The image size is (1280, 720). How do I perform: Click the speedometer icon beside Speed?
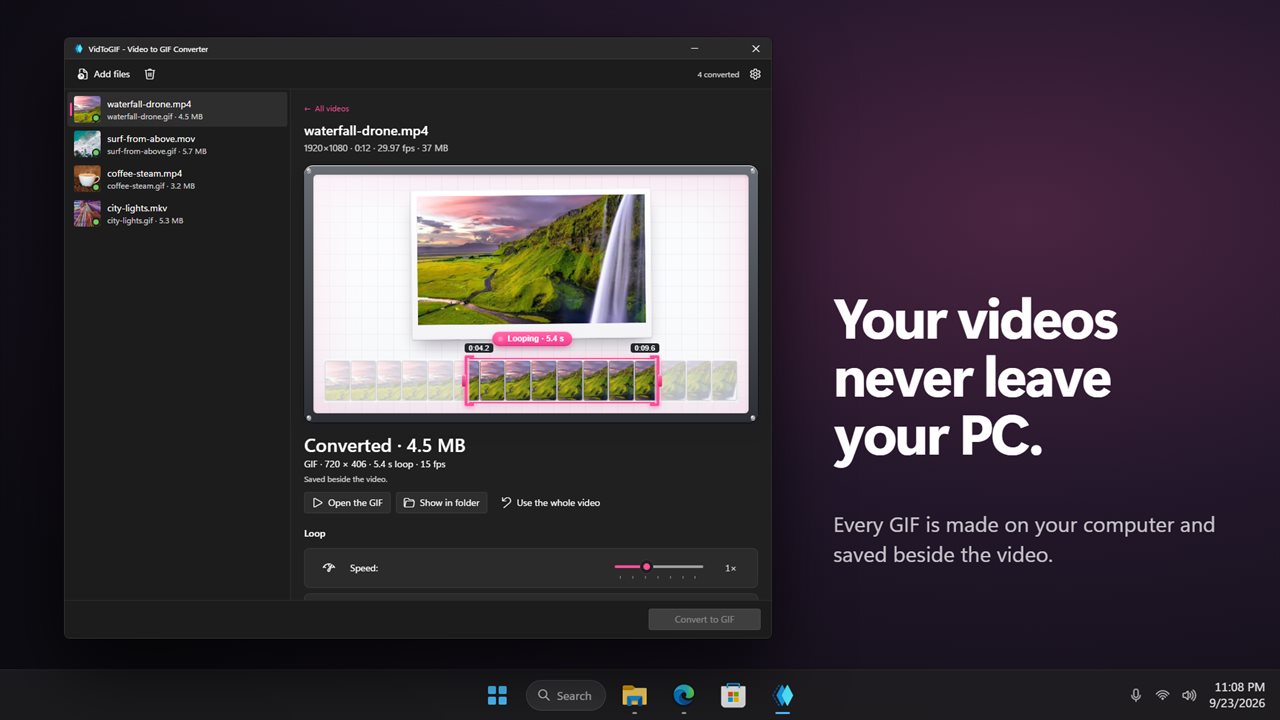(x=329, y=568)
